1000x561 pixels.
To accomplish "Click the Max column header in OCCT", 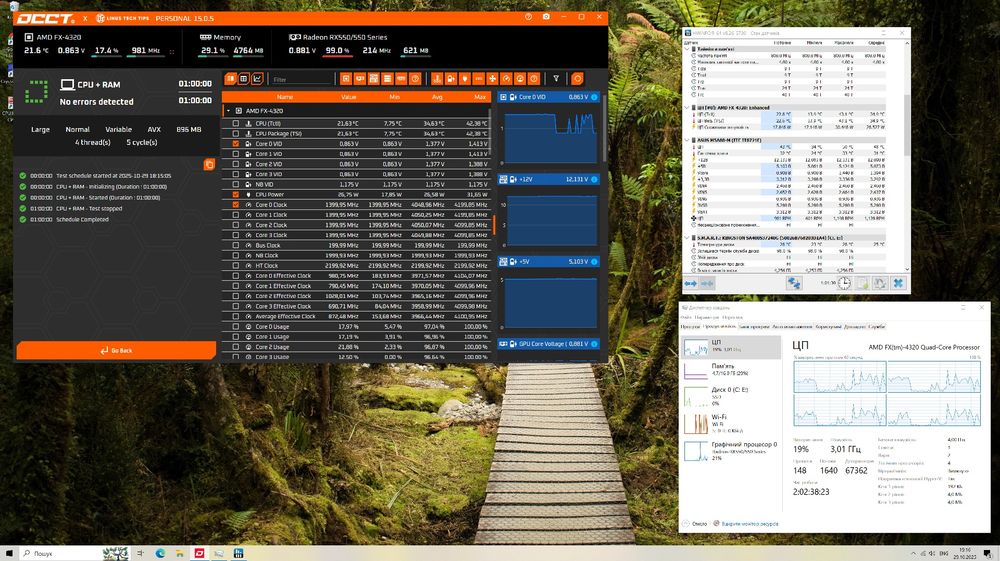I will click(480, 97).
